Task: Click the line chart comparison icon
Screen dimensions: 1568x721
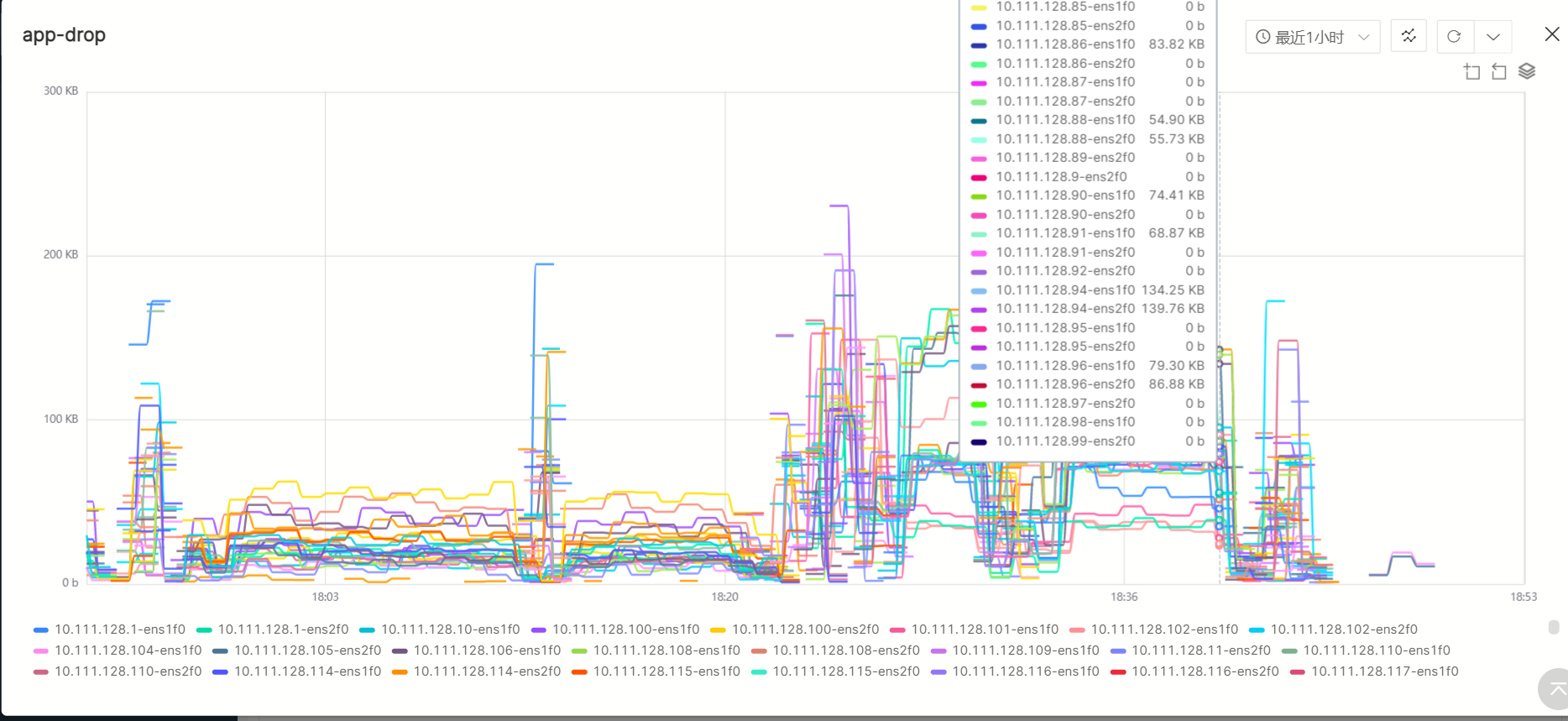Action: (1409, 36)
